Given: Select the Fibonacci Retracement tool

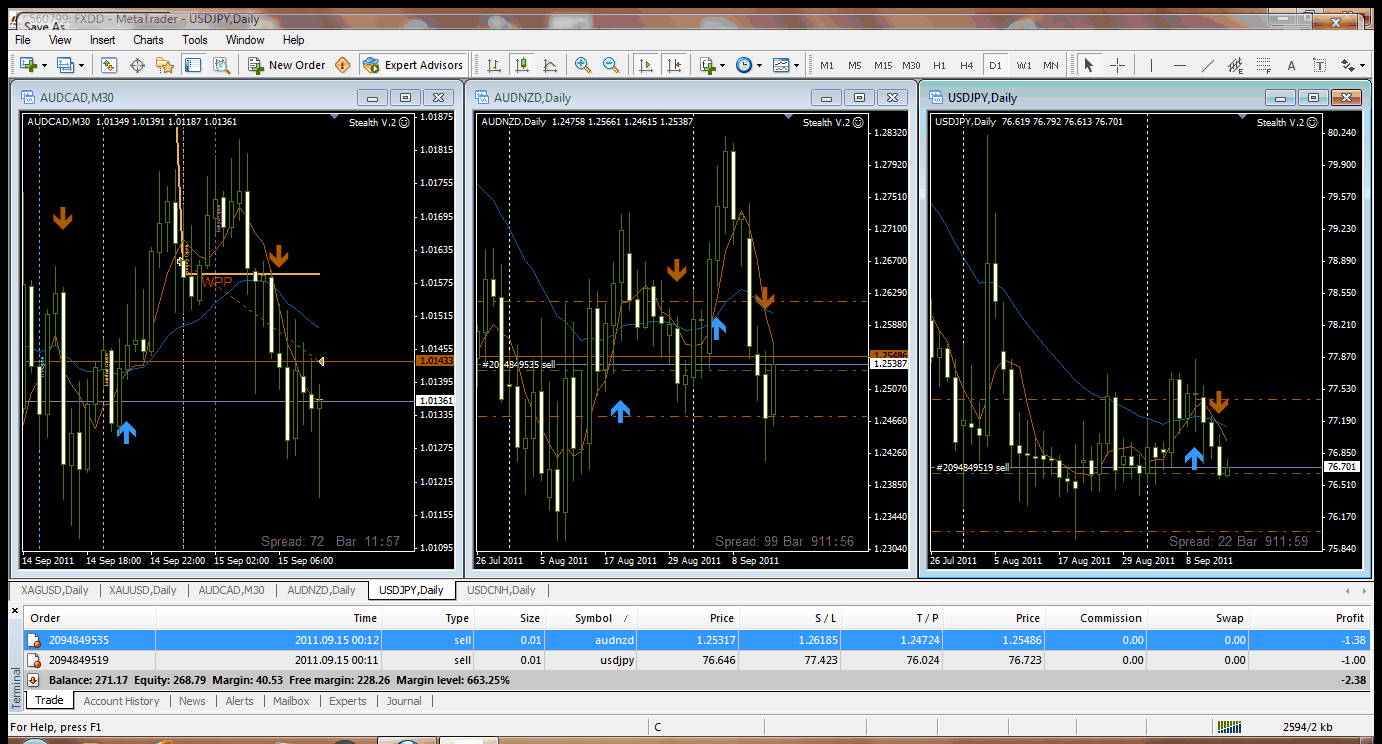Looking at the screenshot, I should coord(1263,65).
